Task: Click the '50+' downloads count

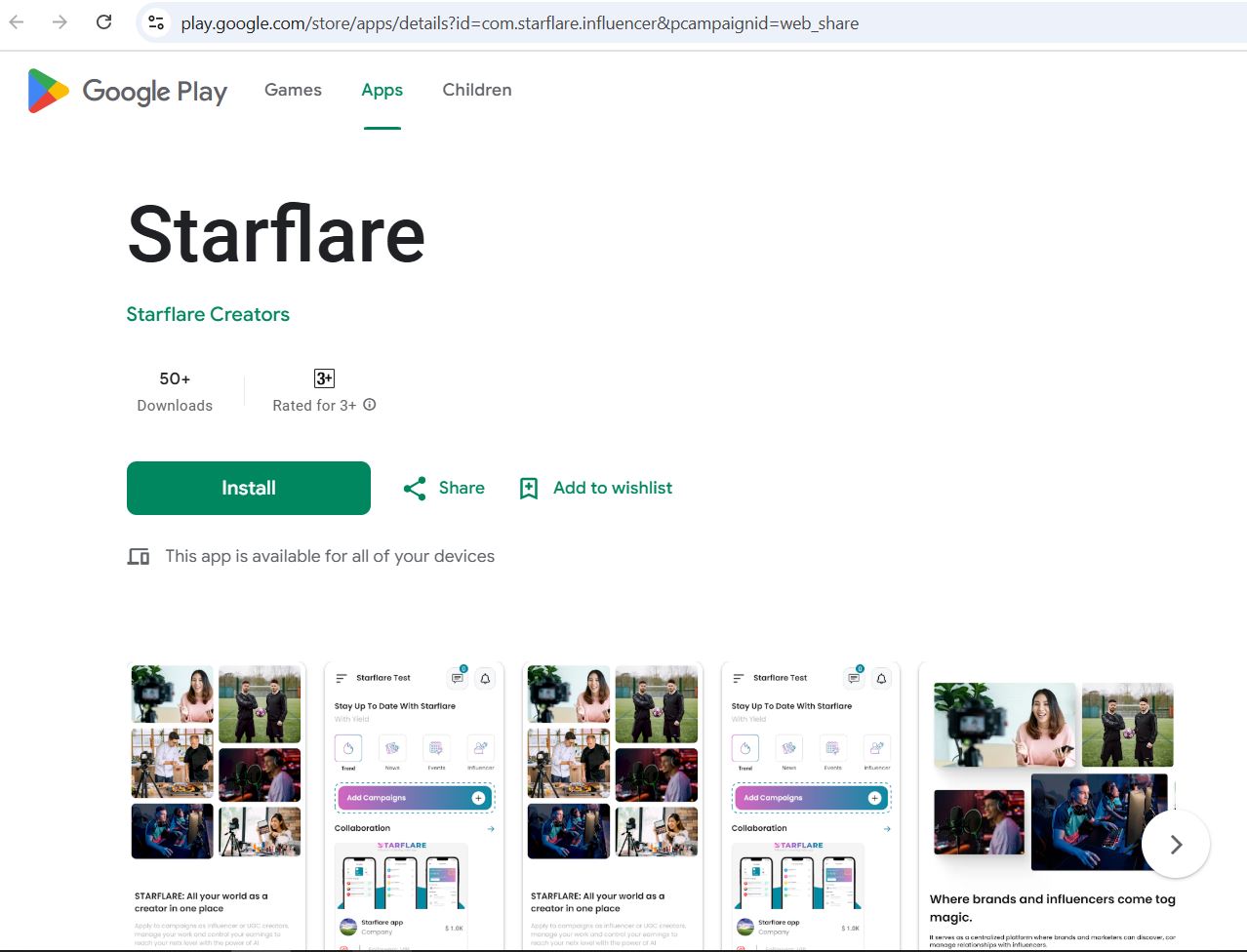Action: 175,378
